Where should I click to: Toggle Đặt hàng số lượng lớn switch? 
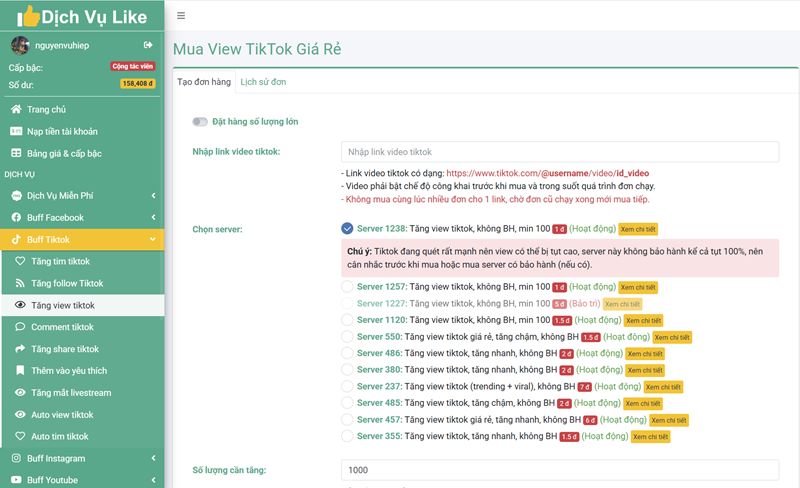[199, 121]
